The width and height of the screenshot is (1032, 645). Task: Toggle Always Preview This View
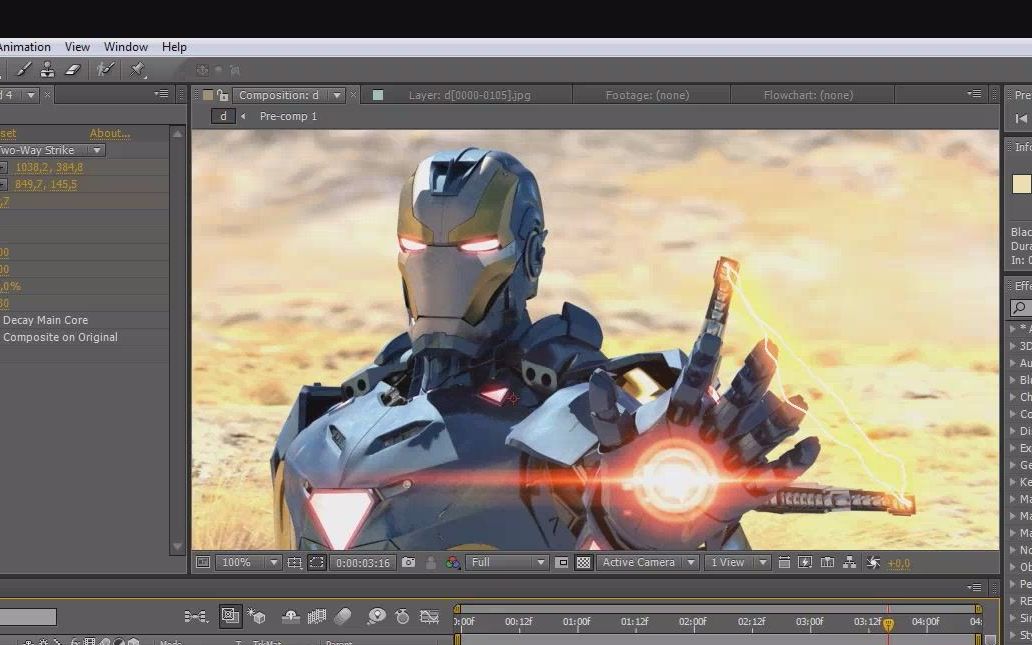203,563
